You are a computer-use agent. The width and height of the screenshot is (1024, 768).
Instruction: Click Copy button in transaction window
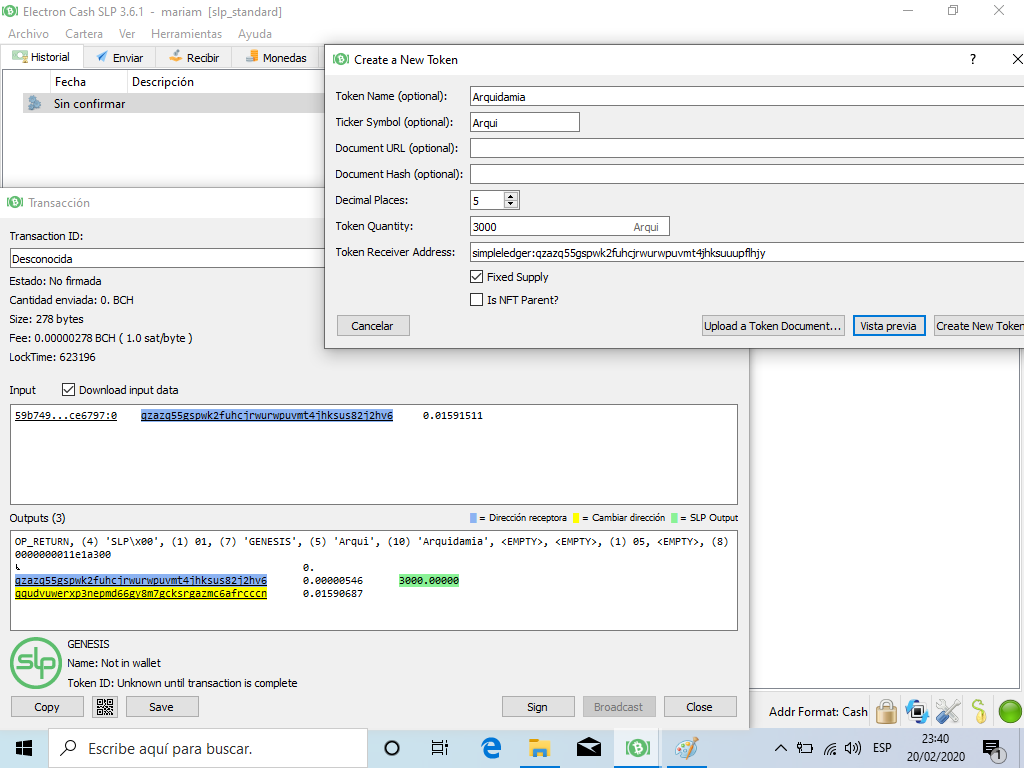pyautogui.click(x=47, y=707)
